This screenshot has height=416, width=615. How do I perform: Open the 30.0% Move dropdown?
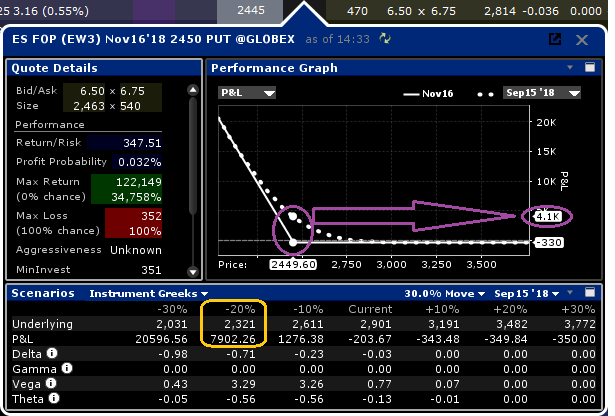(x=445, y=294)
